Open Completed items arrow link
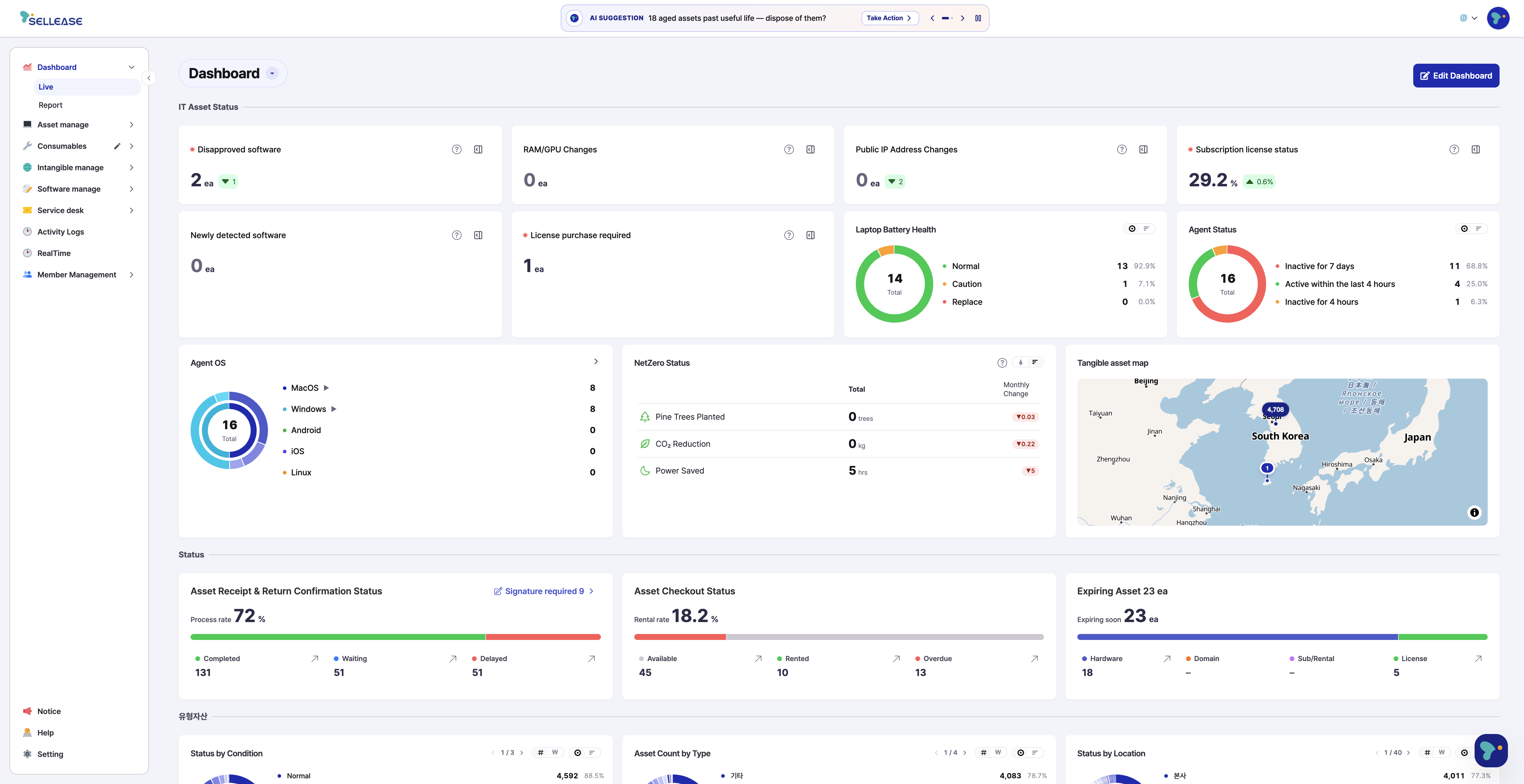This screenshot has height=784, width=1524. click(315, 659)
